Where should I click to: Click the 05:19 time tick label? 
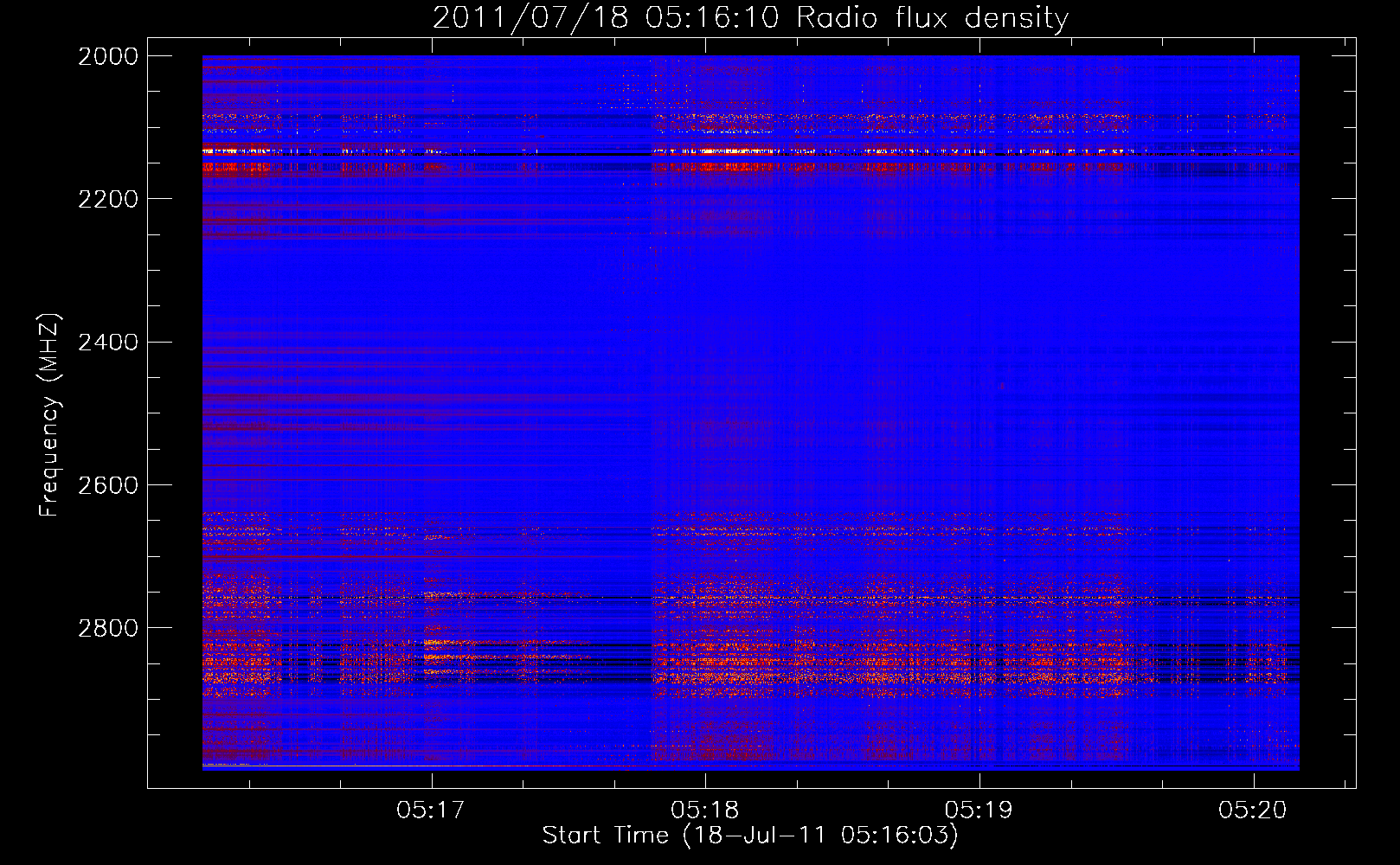point(979,810)
